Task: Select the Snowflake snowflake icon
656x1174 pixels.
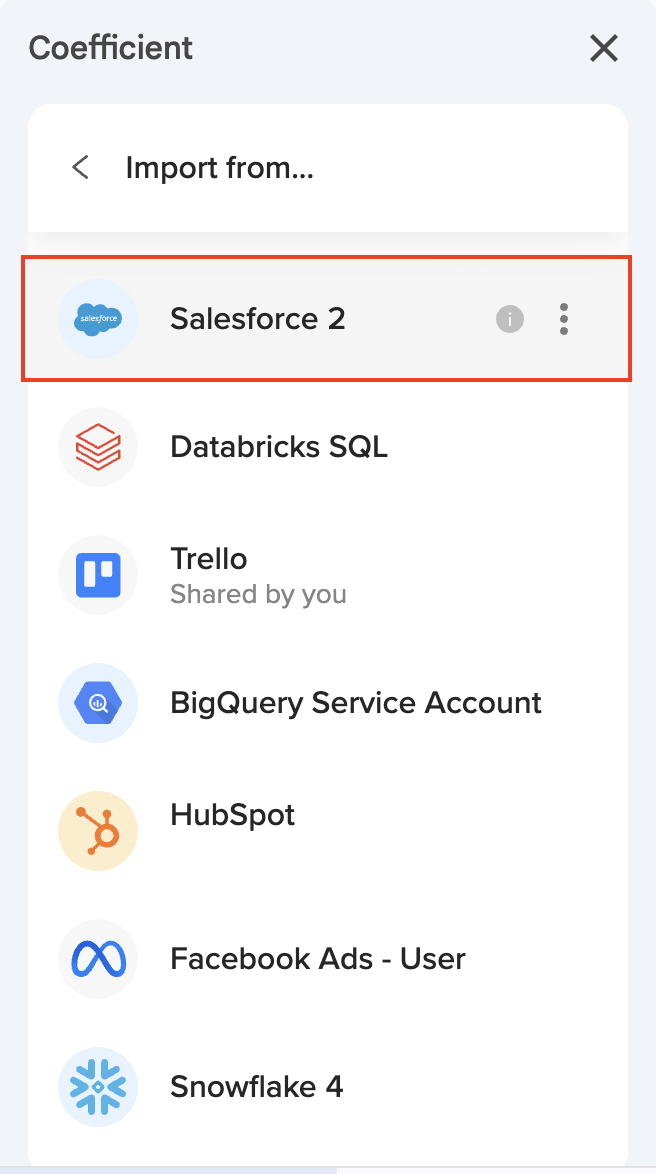Action: [98, 1086]
